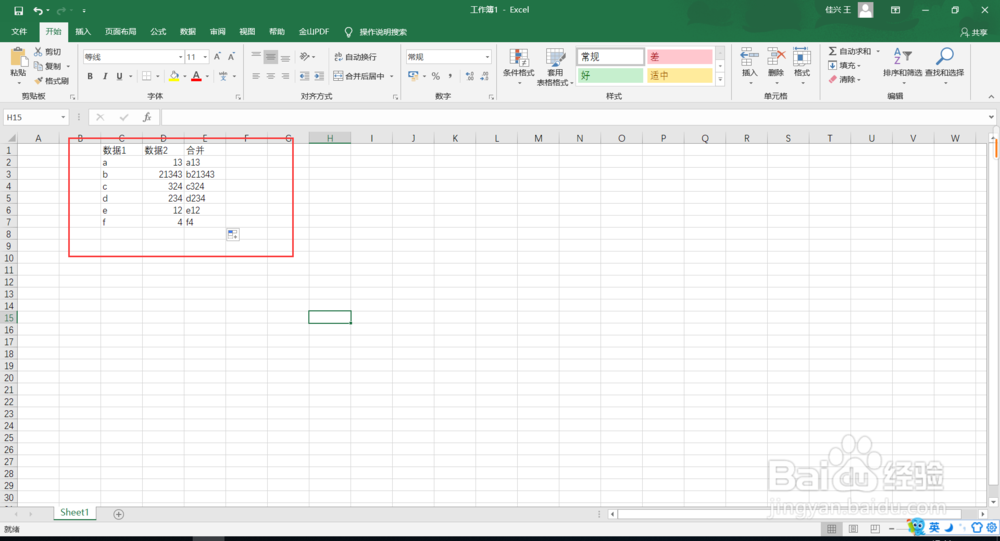
Task: Click the Sheet1 tab
Action: [x=75, y=512]
